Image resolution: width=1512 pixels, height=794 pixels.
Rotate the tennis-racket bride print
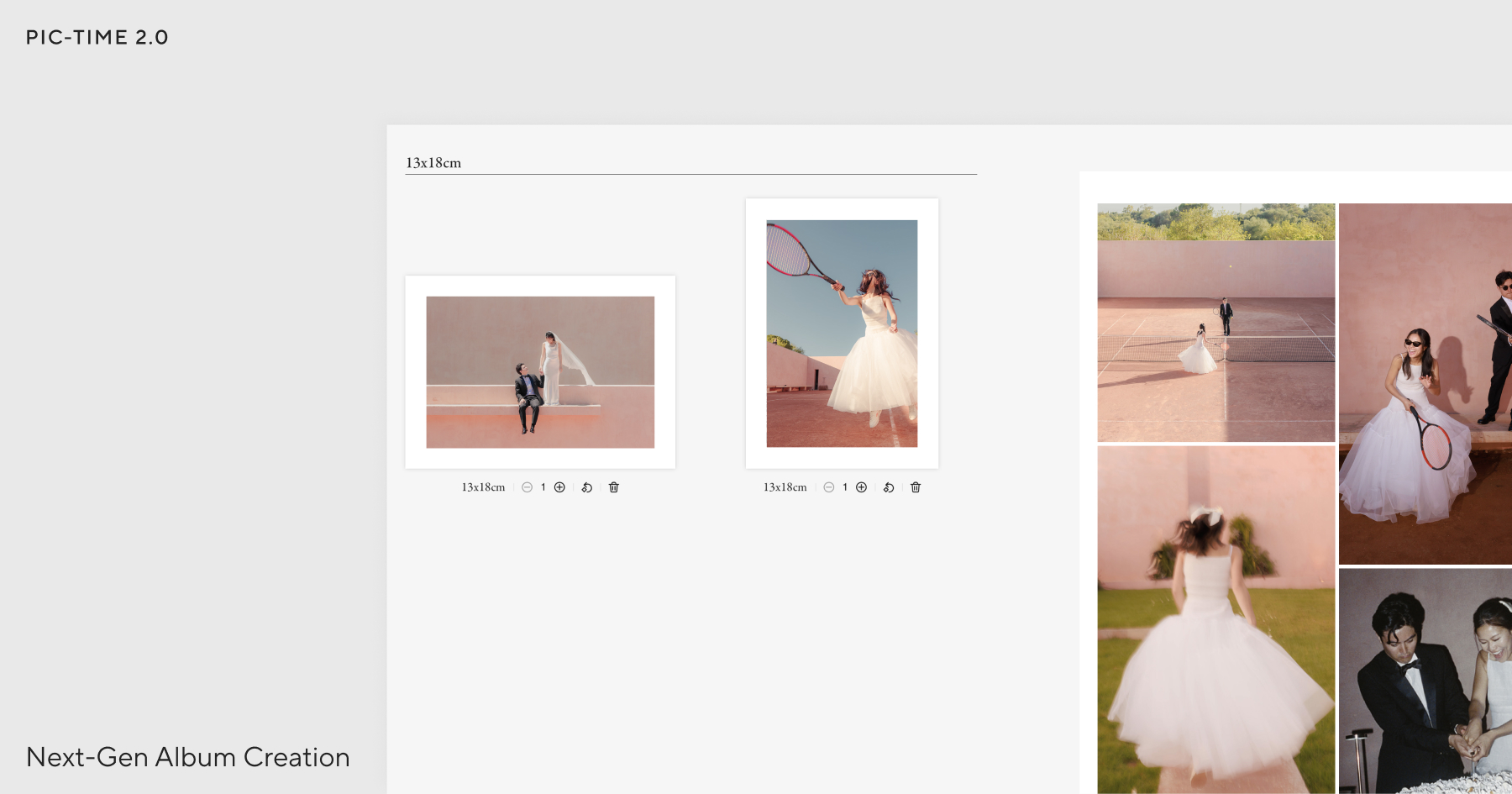tap(889, 487)
